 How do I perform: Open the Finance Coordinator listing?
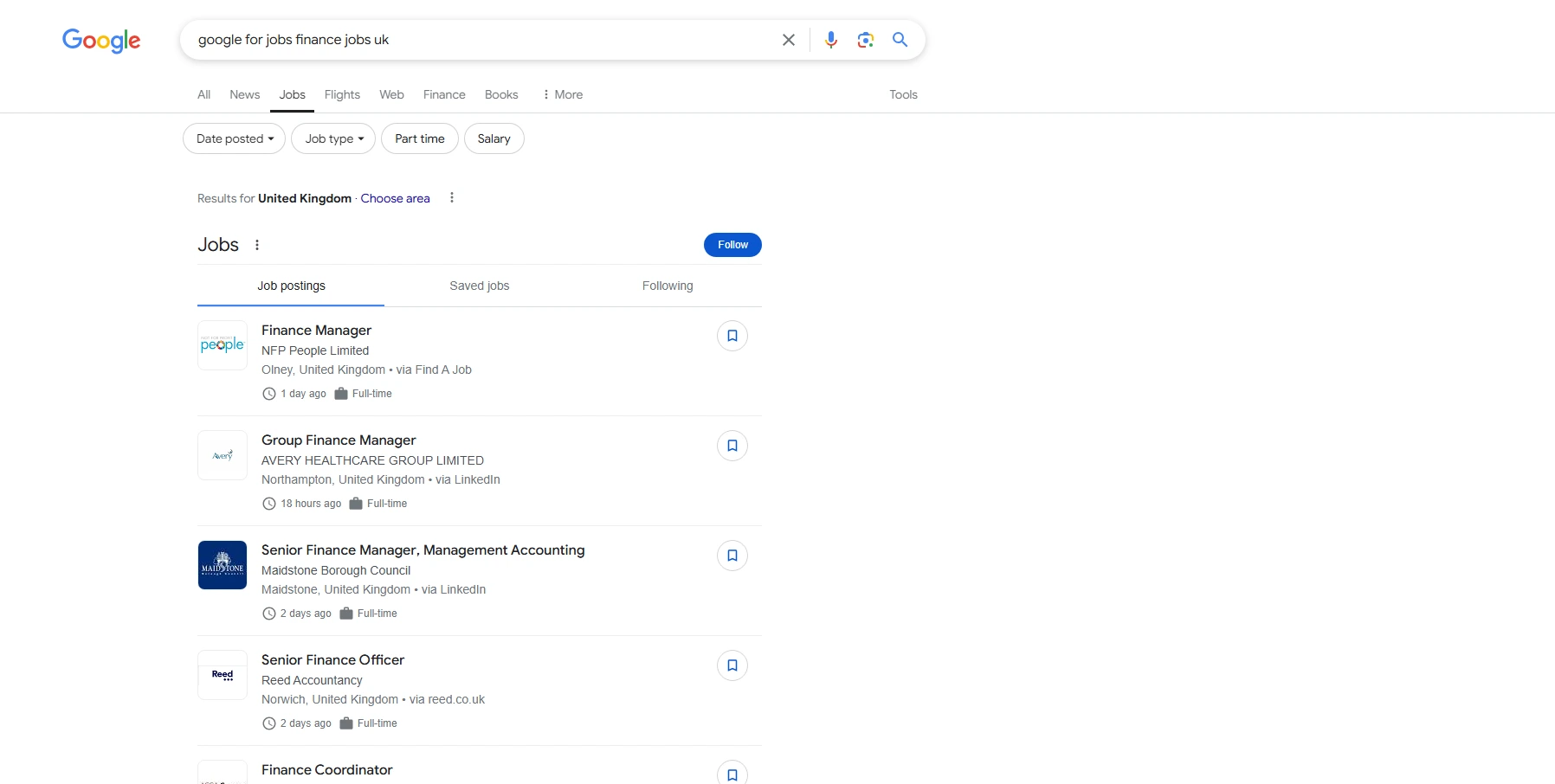[x=327, y=770]
